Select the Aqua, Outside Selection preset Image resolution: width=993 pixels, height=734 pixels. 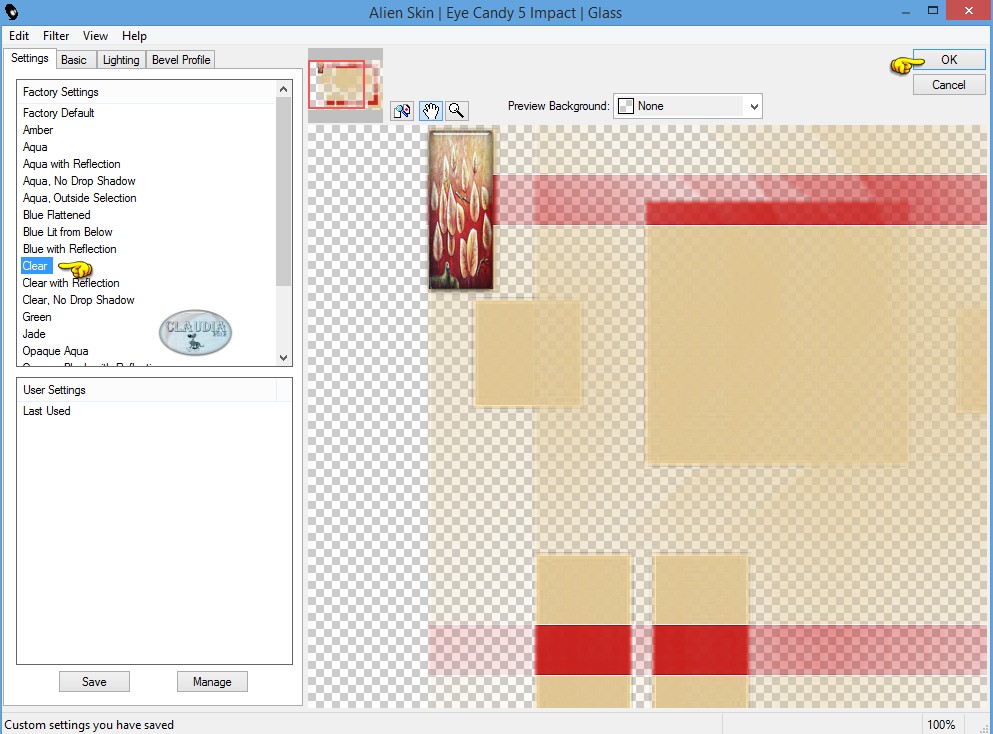click(80, 198)
